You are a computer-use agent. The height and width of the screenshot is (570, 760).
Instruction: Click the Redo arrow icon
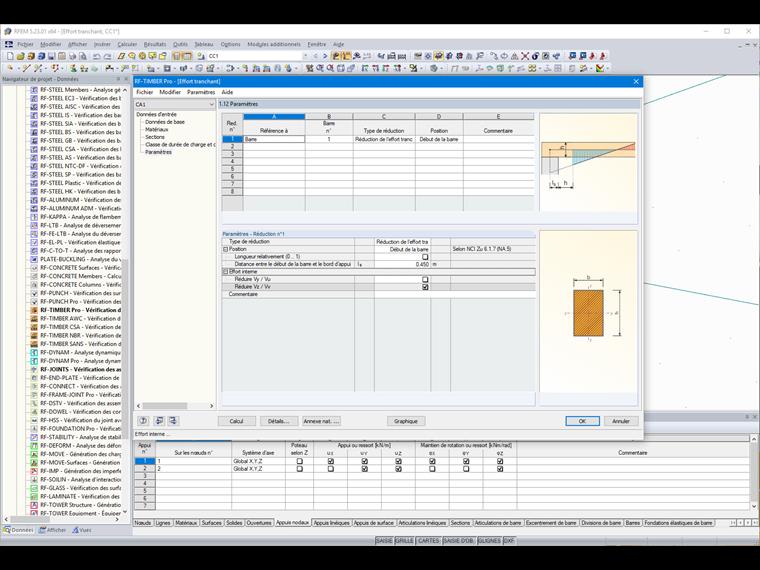coord(107,56)
